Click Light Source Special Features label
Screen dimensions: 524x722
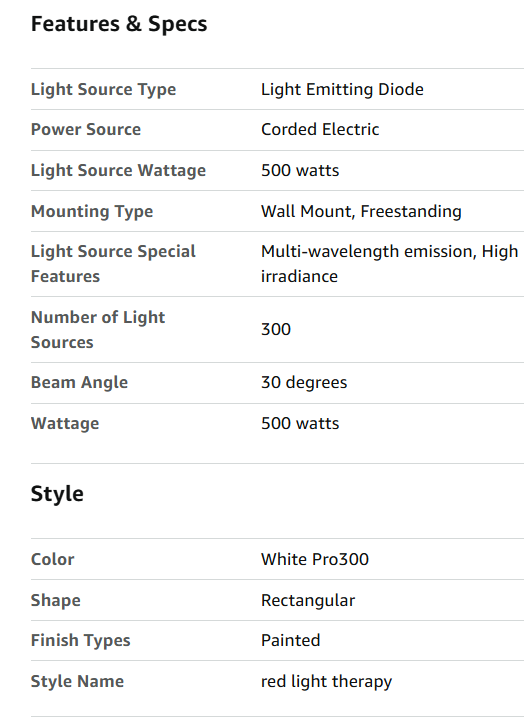click(113, 264)
